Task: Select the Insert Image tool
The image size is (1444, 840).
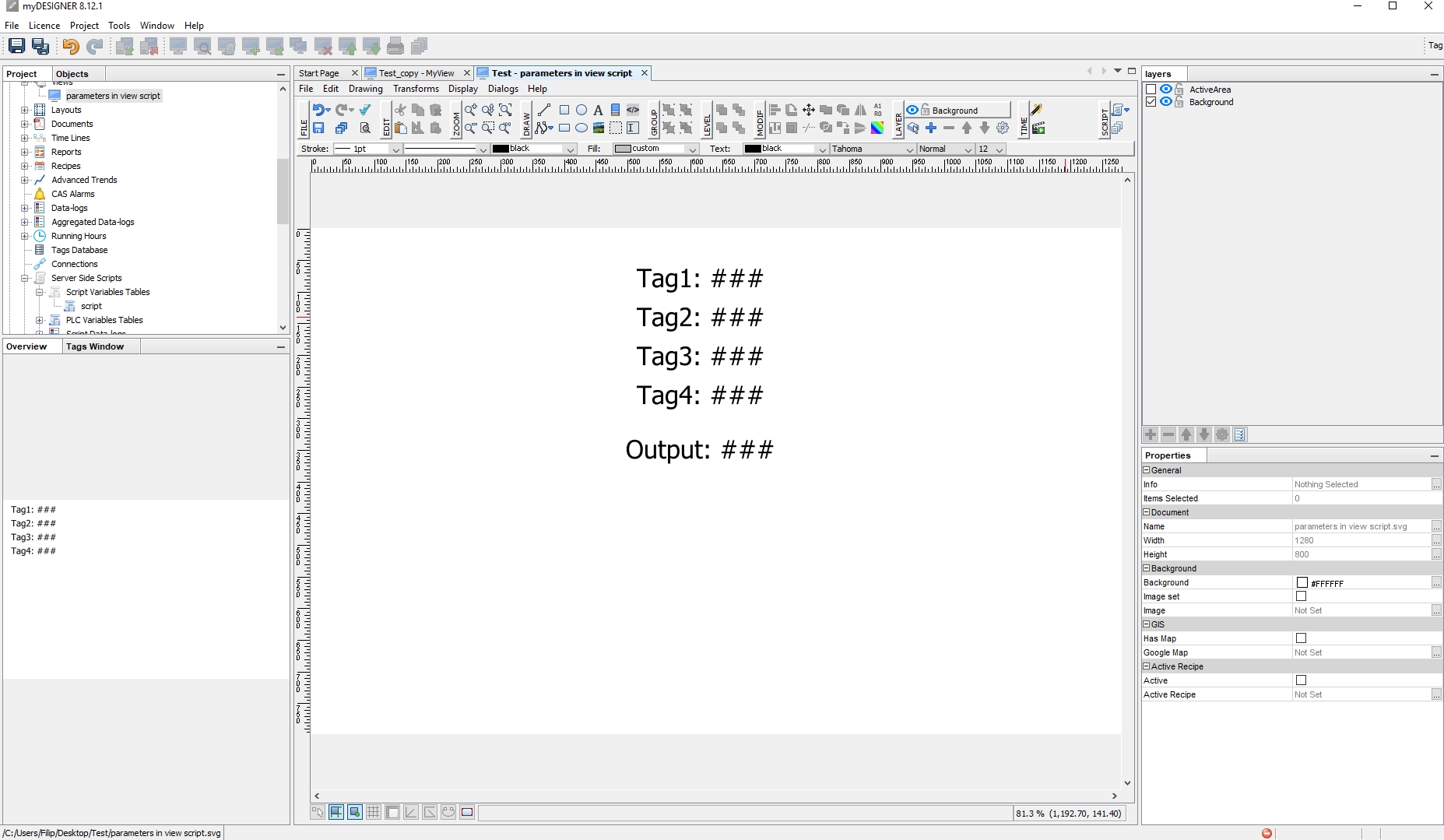Action: point(599,128)
